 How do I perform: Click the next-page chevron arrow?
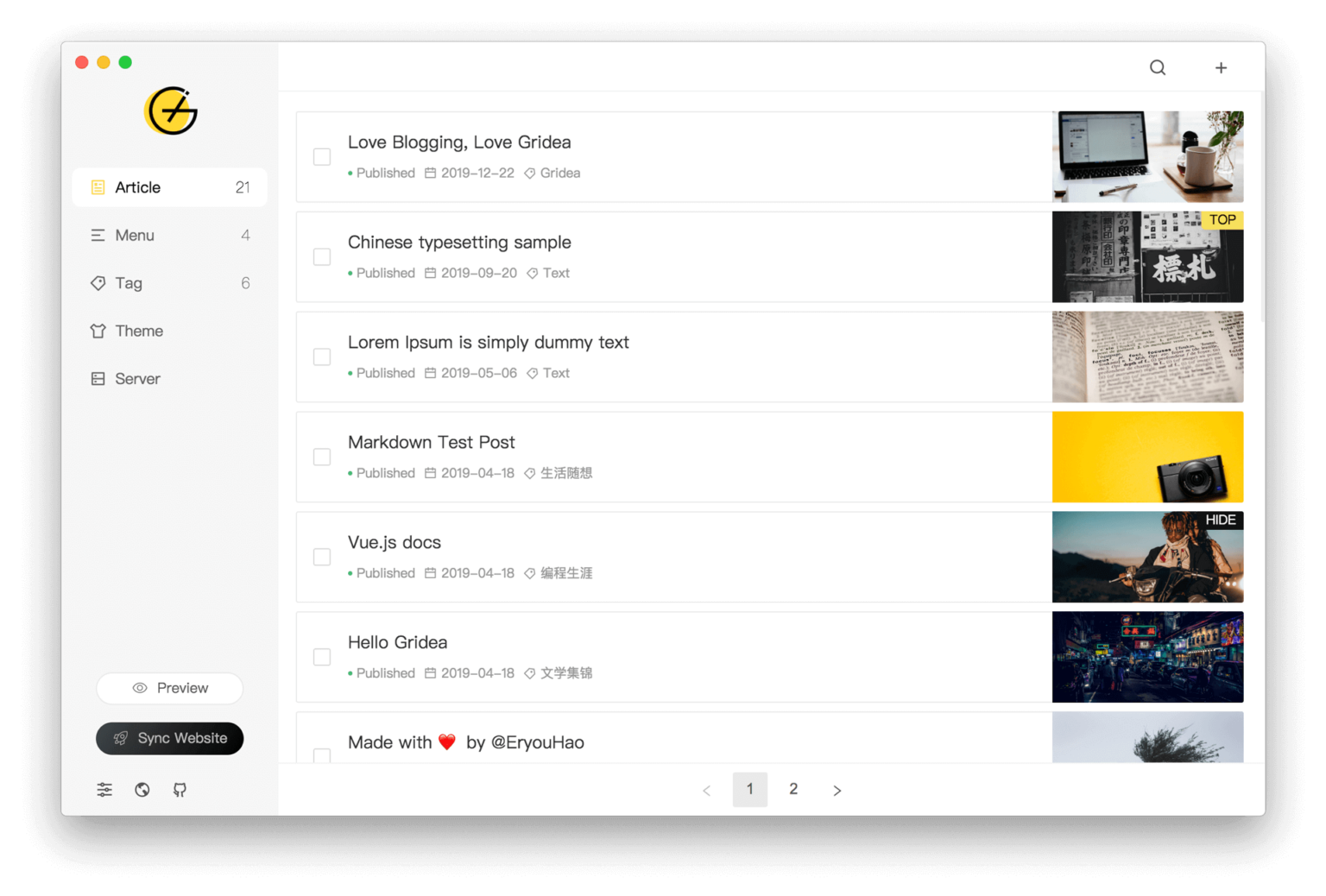click(x=837, y=789)
